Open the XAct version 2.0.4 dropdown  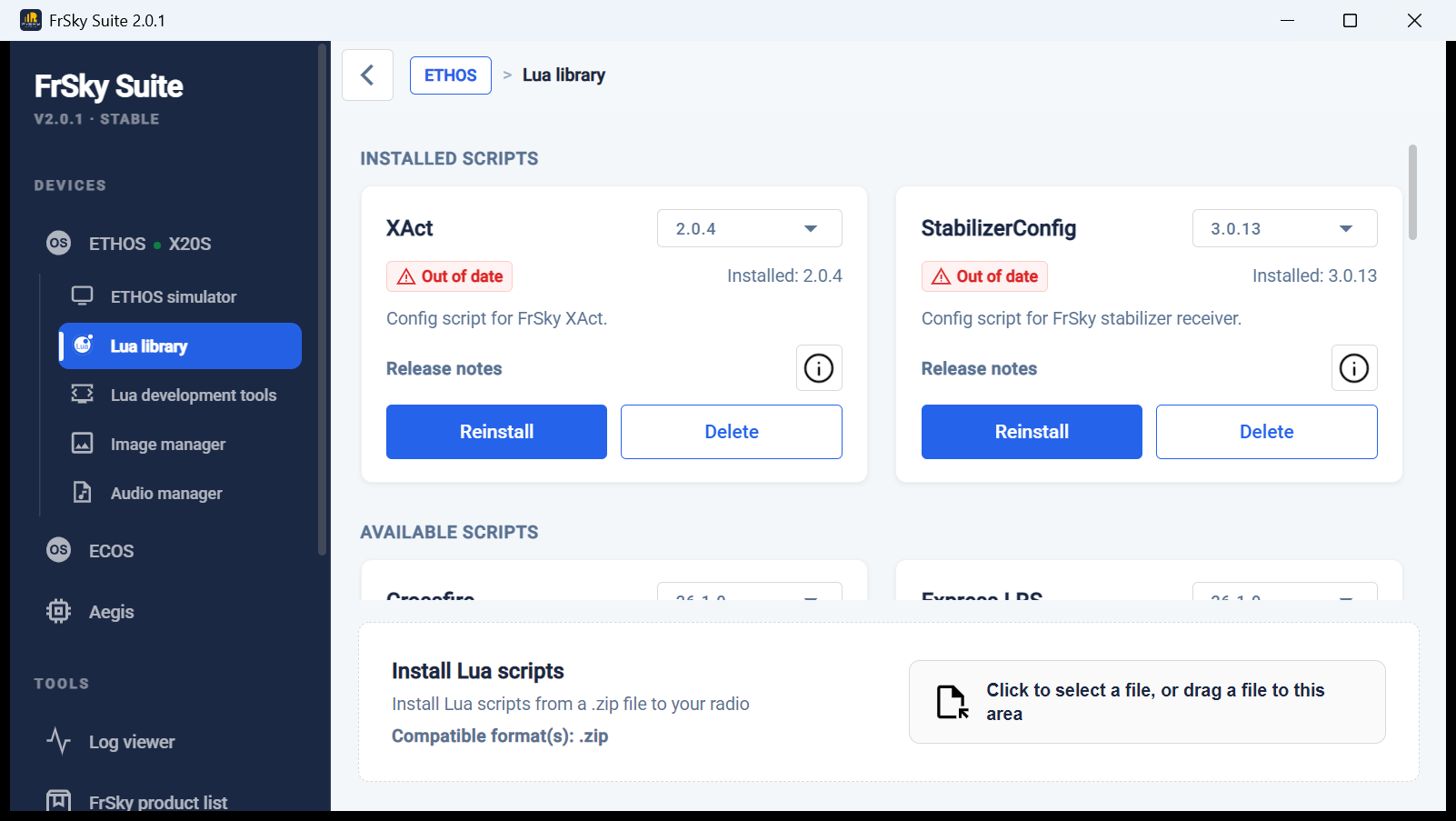pyautogui.click(x=750, y=228)
